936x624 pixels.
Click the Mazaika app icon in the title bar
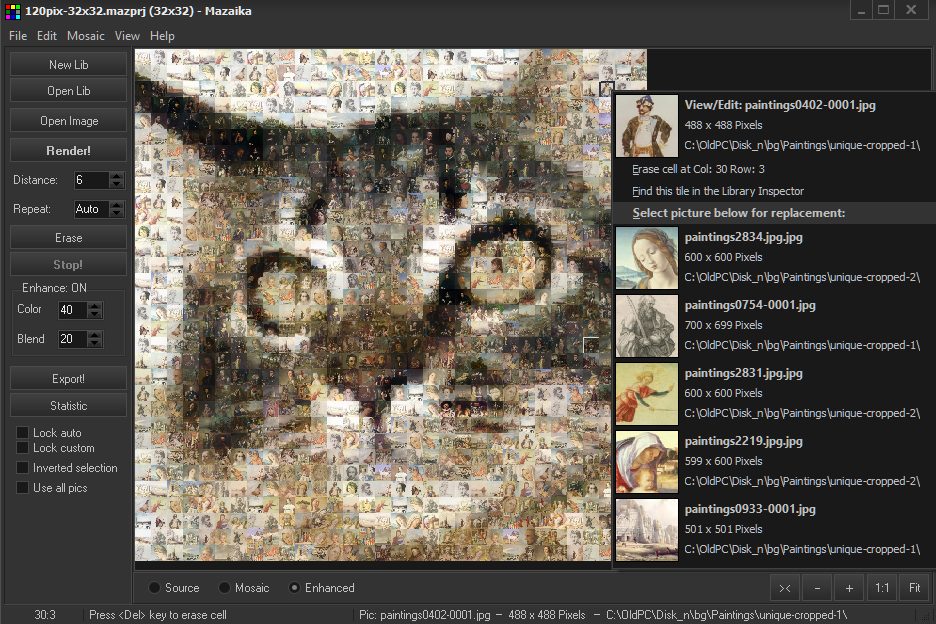(14, 10)
